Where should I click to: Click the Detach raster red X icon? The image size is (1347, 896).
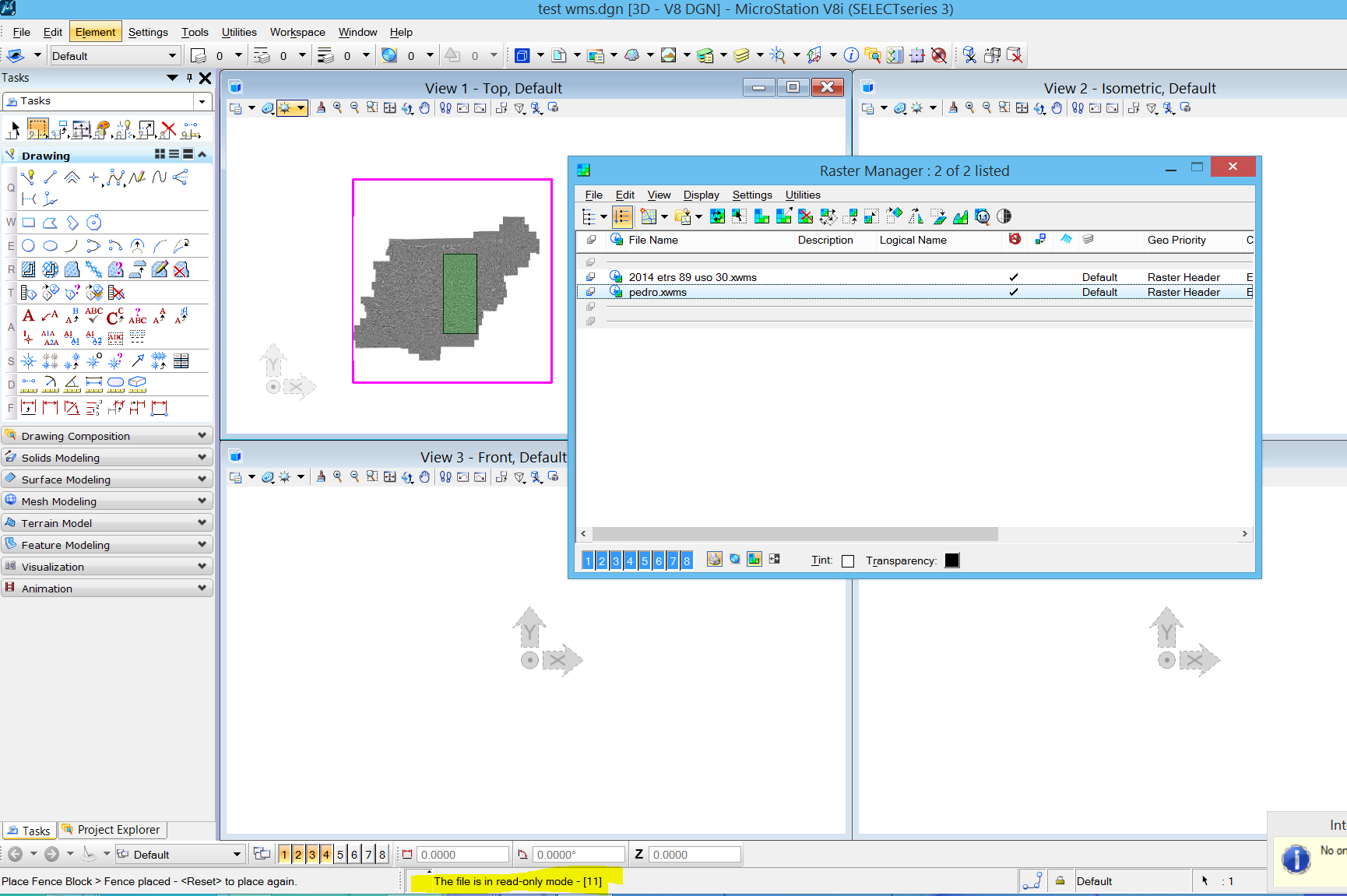tap(806, 216)
